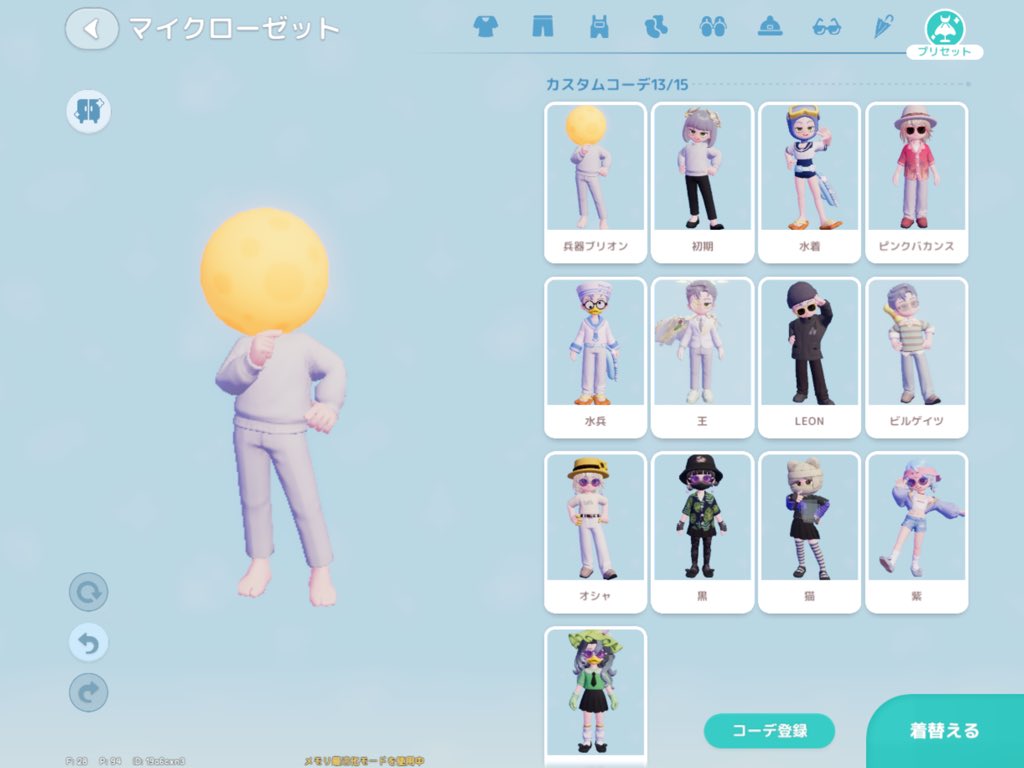Open the overalls category icon
This screenshot has width=1024, height=768.
pyautogui.click(x=599, y=27)
